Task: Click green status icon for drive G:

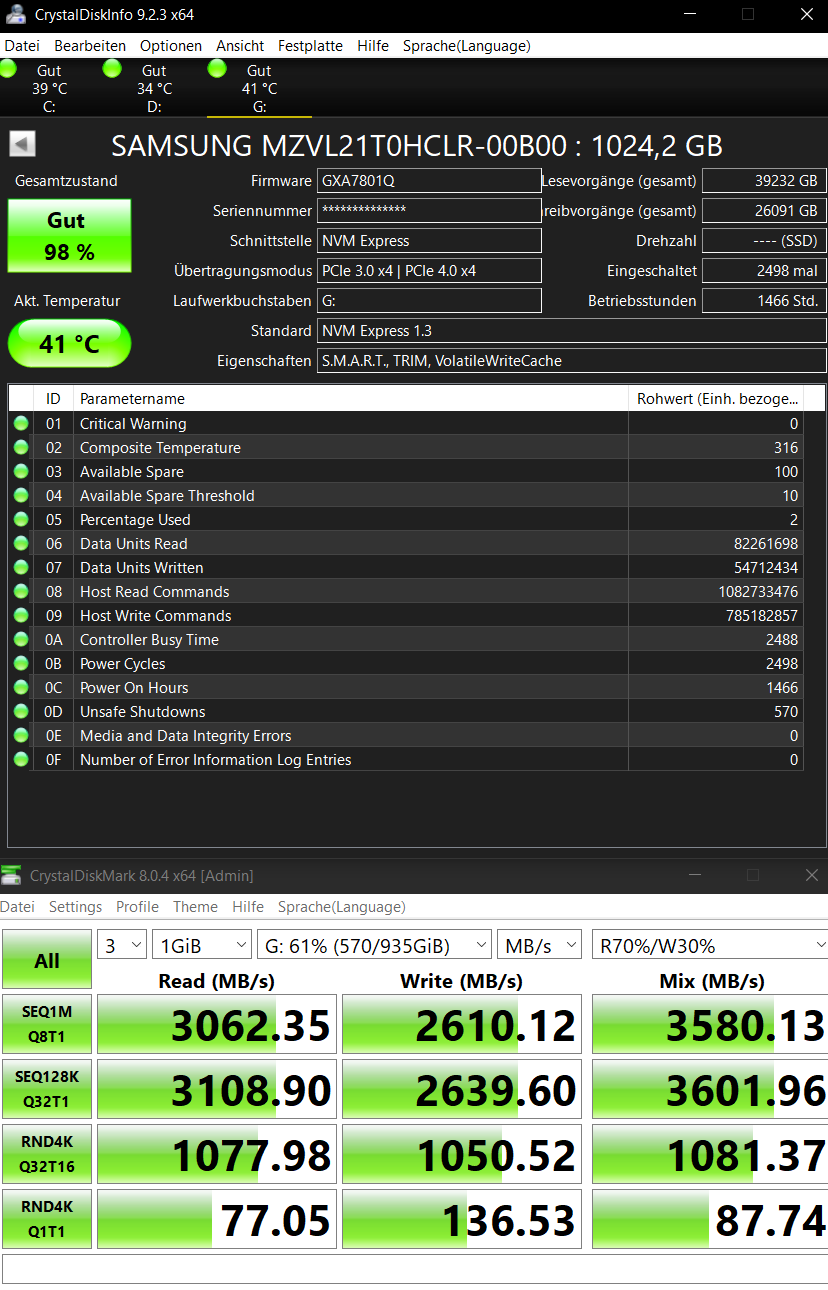Action: pyautogui.click(x=217, y=68)
